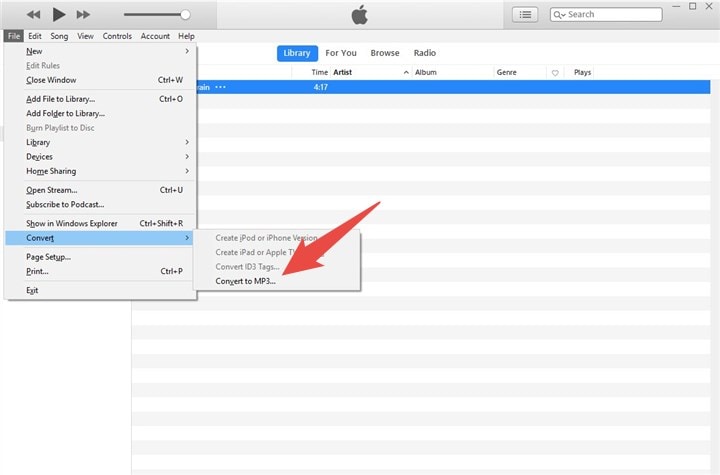The height and width of the screenshot is (475, 720).
Task: Click the 4:17 time cell
Action: pyautogui.click(x=321, y=87)
